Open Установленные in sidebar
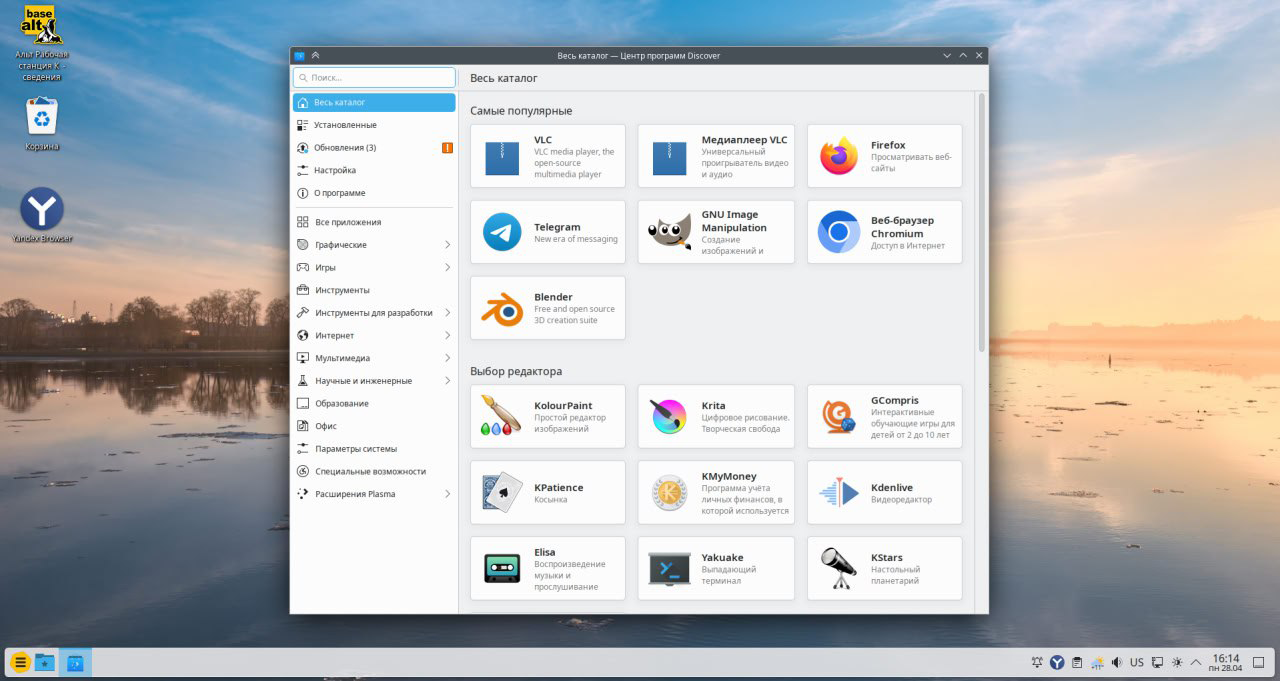1280x681 pixels. (374, 125)
